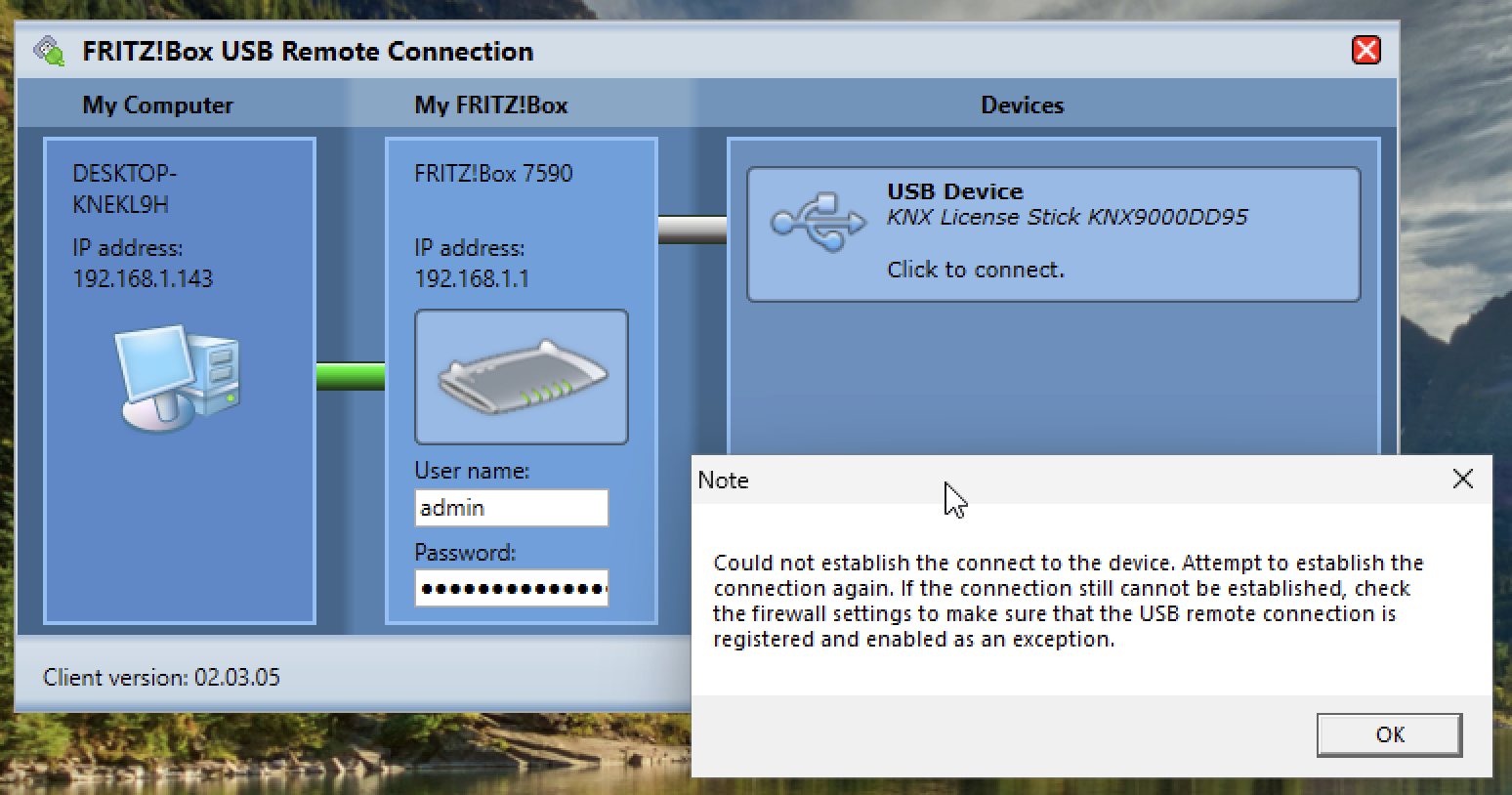
Task: Click the Client version text
Action: (161, 677)
